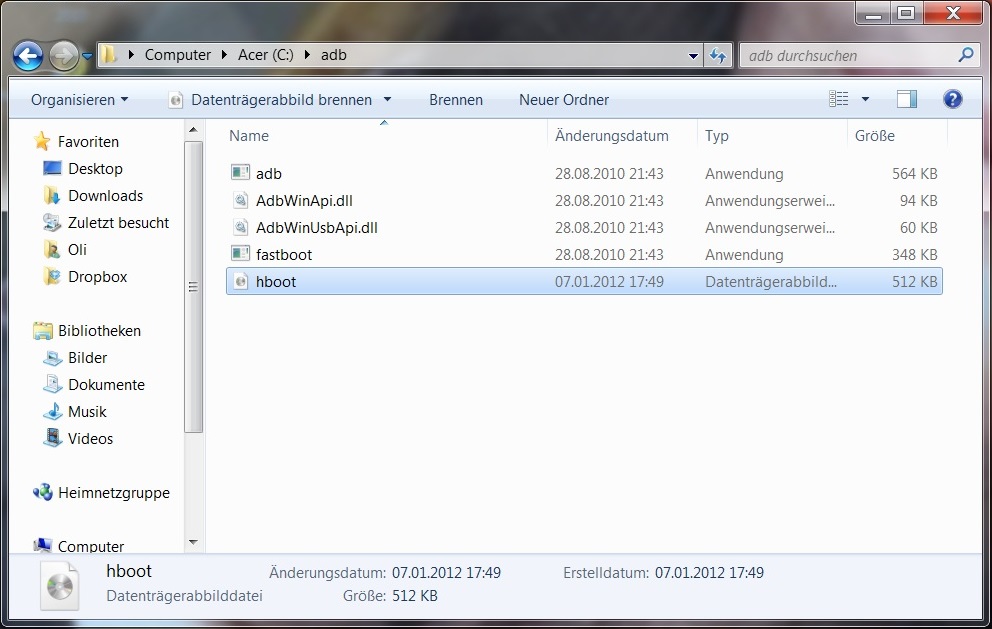992x629 pixels.
Task: Open Dropbox in the navigation pane
Action: (x=97, y=277)
